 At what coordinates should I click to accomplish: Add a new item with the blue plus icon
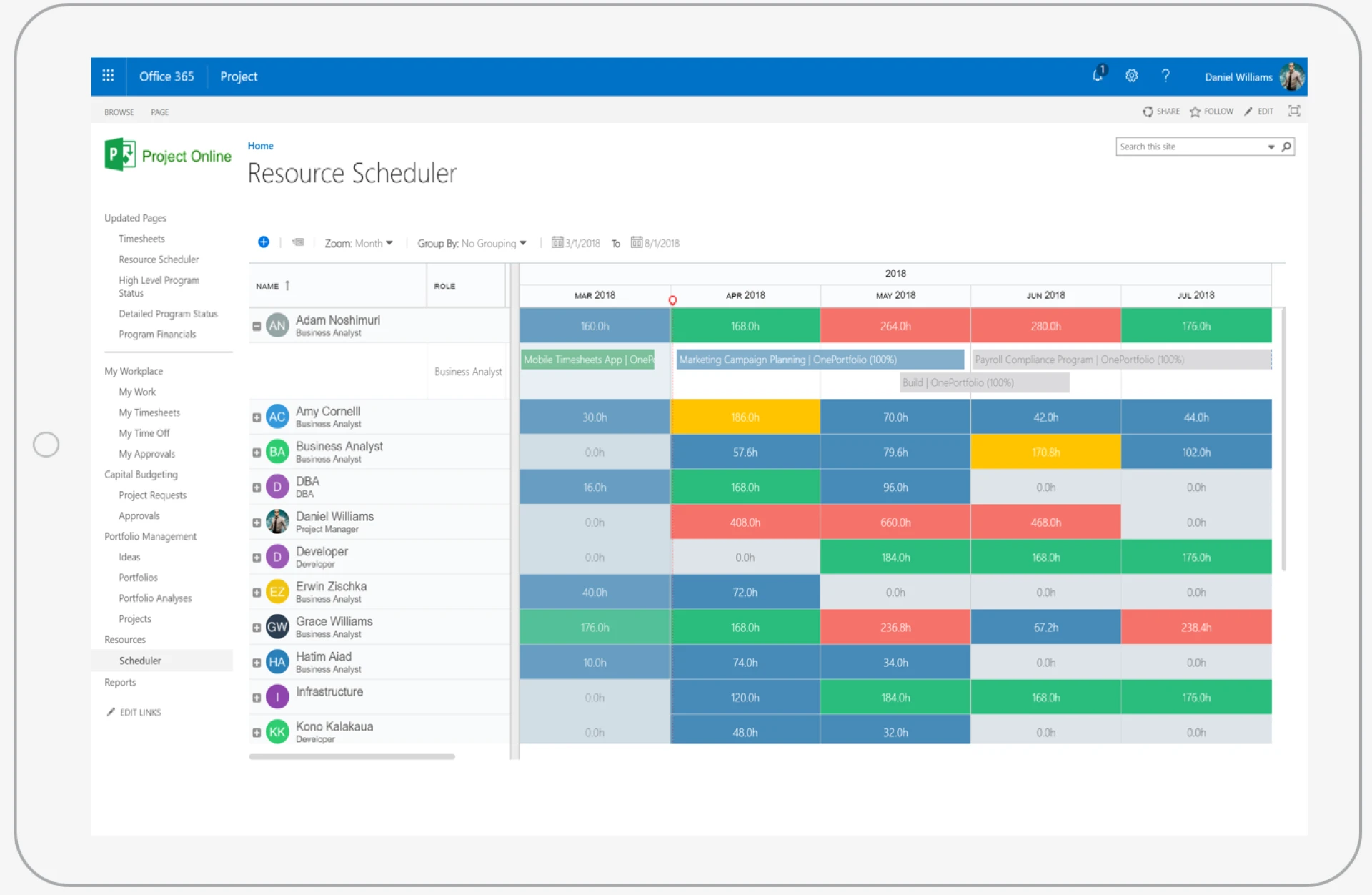pyautogui.click(x=264, y=242)
